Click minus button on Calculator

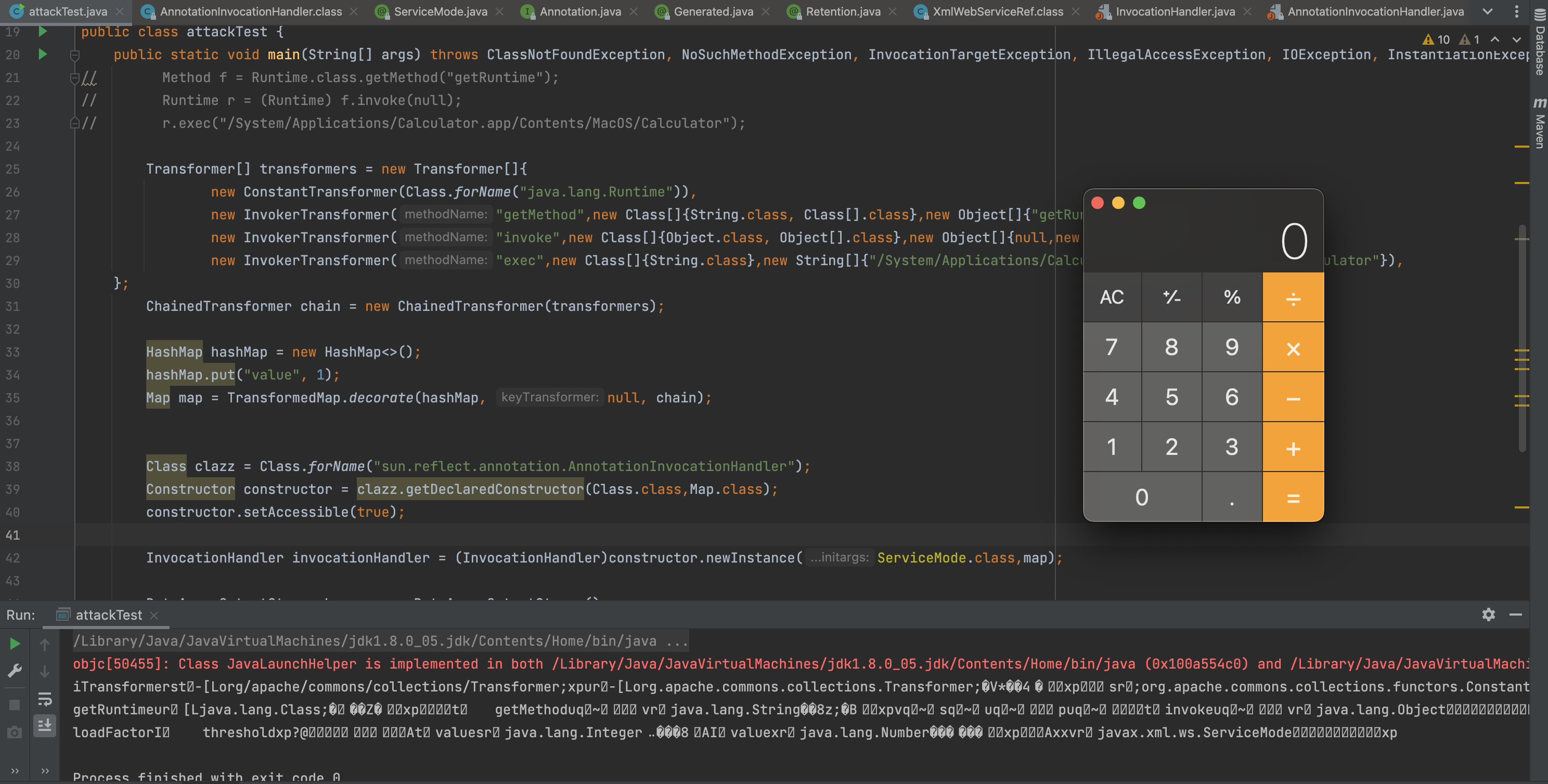tap(1293, 397)
